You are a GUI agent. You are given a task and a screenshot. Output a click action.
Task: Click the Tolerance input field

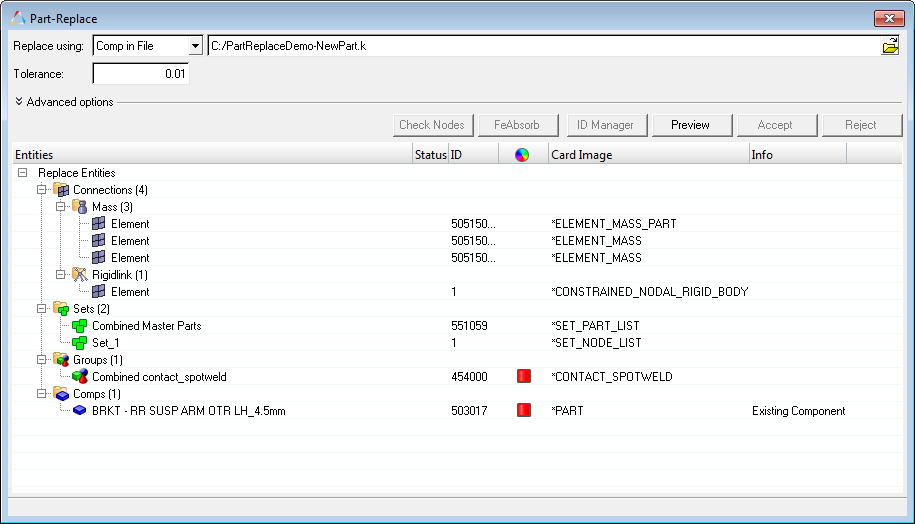[x=141, y=74]
